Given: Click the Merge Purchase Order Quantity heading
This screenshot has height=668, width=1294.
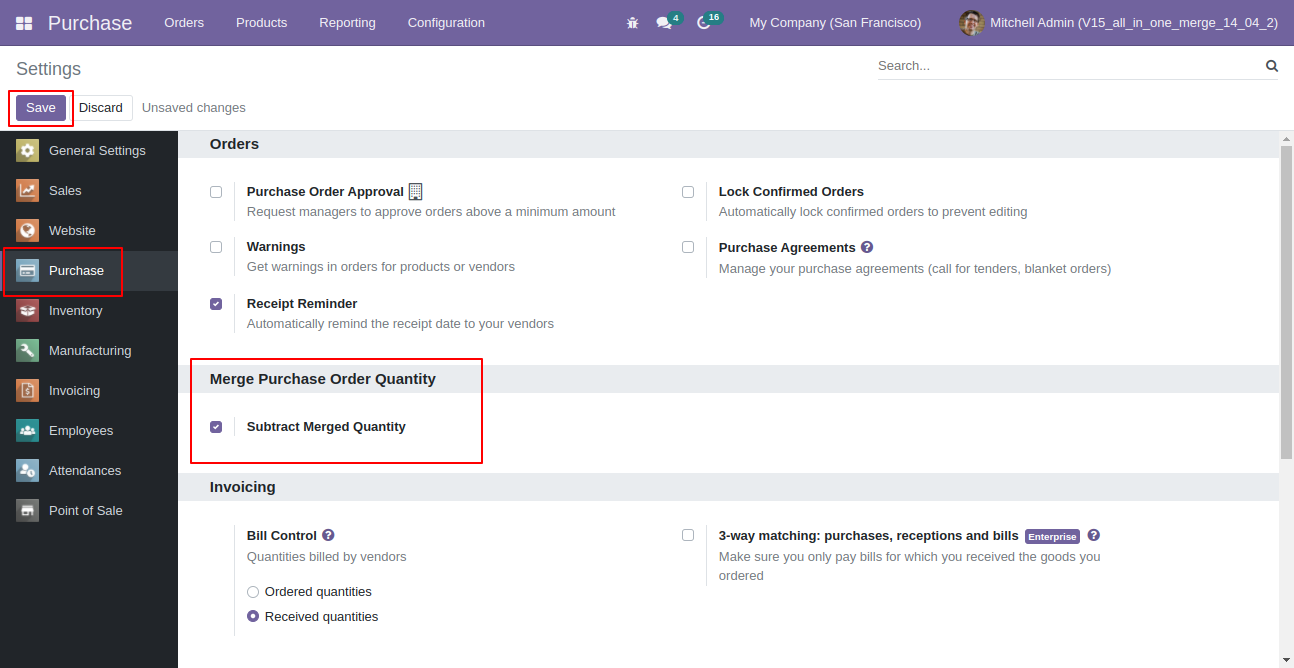Looking at the screenshot, I should click(323, 379).
